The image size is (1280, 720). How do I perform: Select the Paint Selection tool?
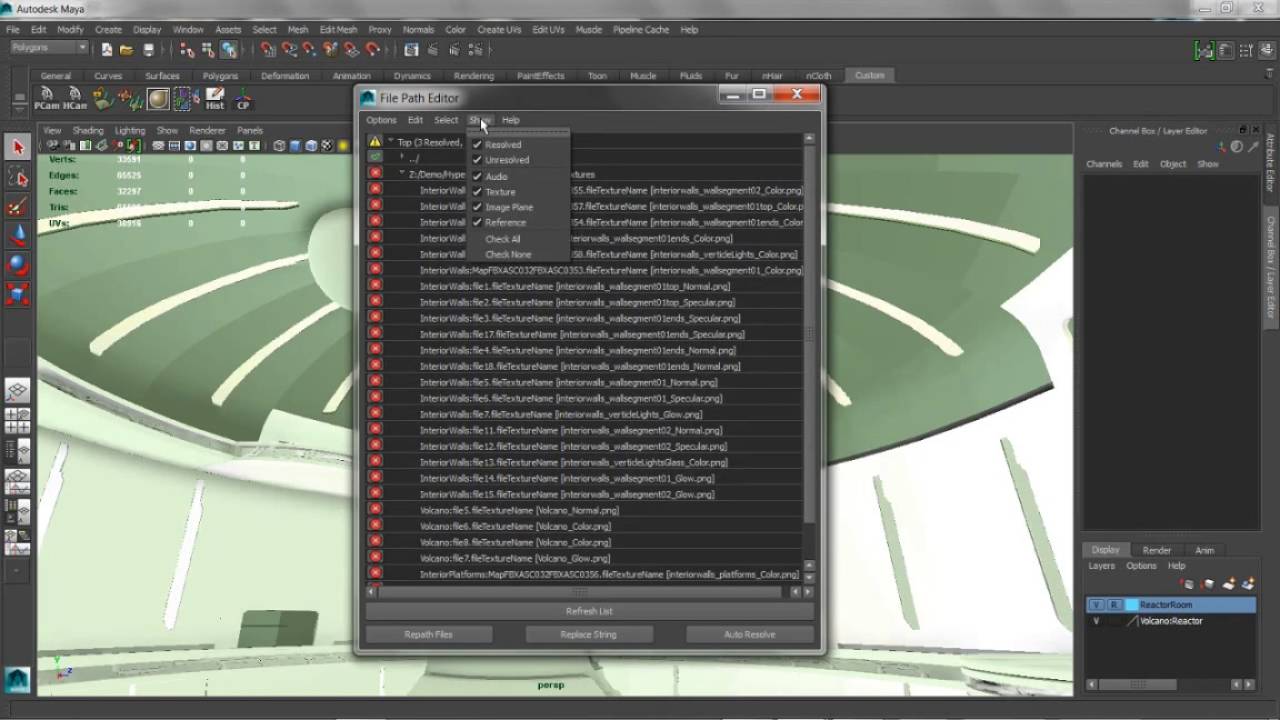pos(17,206)
